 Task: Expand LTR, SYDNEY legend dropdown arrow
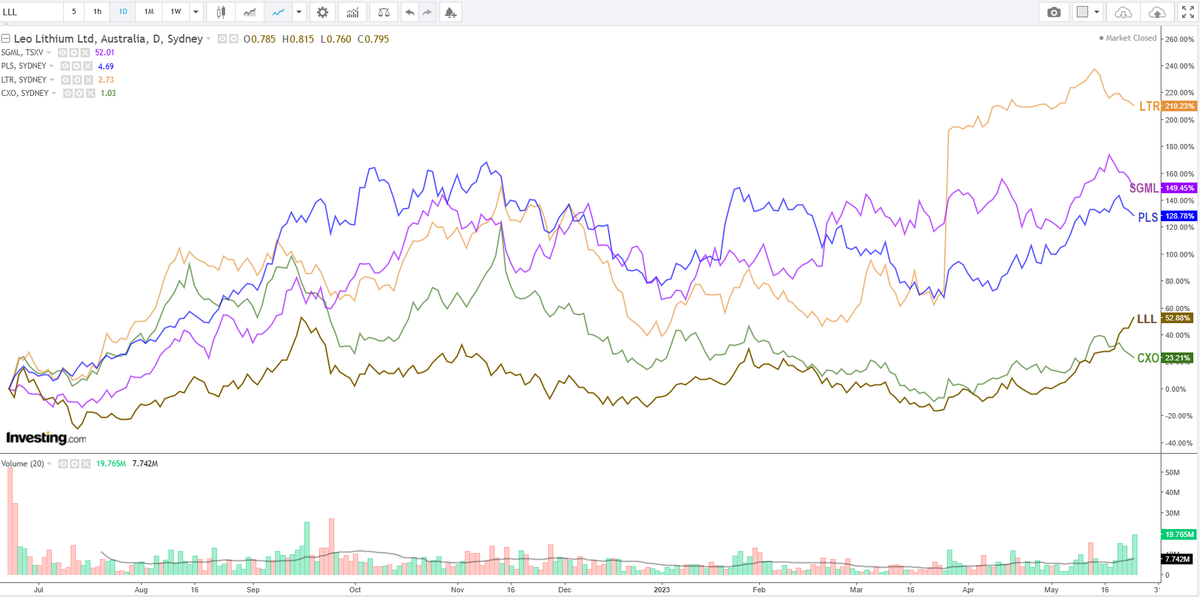[52, 80]
